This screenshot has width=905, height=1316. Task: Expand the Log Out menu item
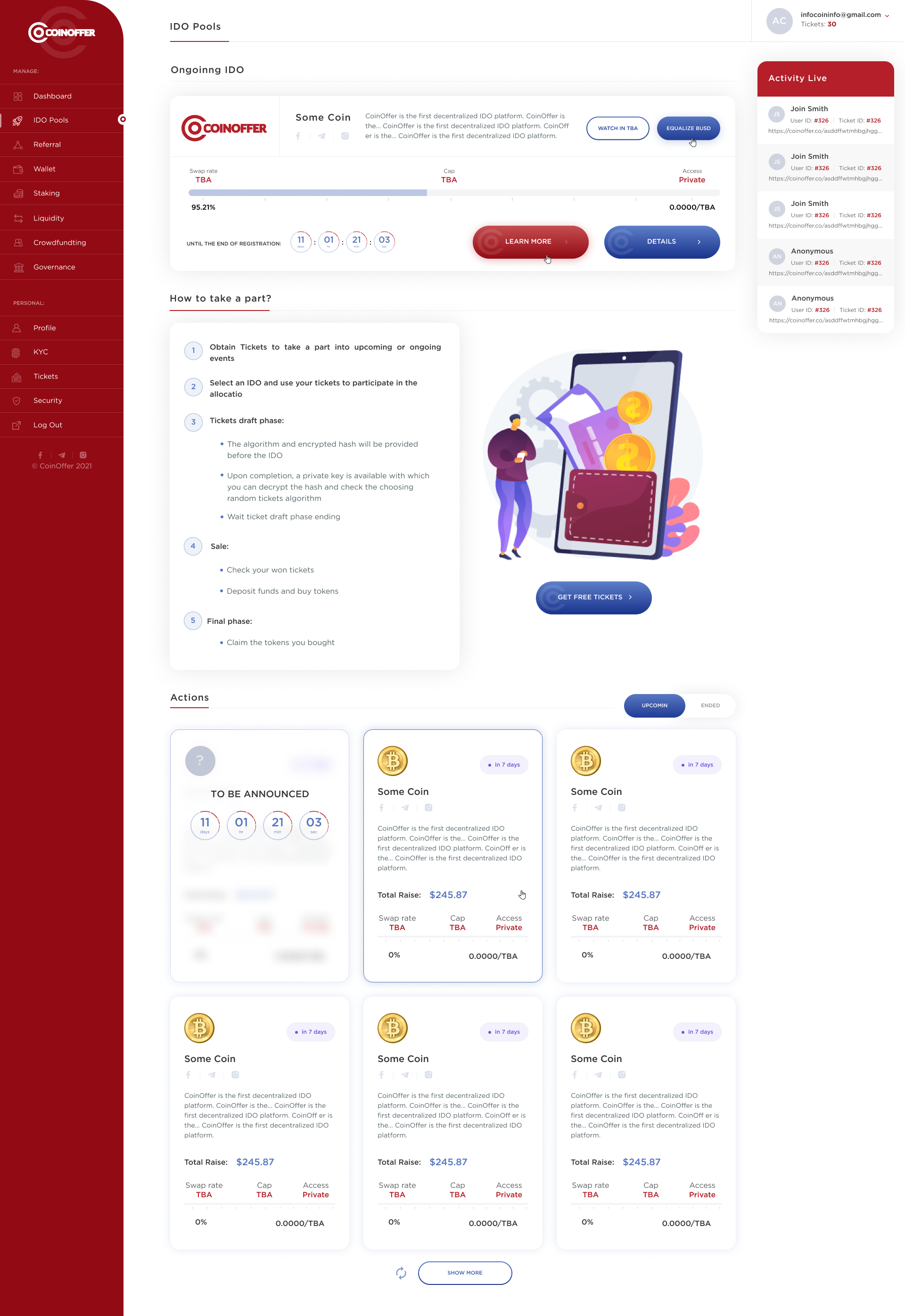click(x=47, y=424)
